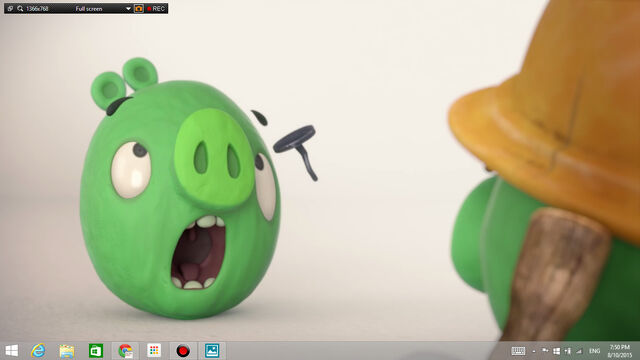This screenshot has height=360, width=640.
Task: Open the clock showing 7:50 PM
Action: (620, 351)
